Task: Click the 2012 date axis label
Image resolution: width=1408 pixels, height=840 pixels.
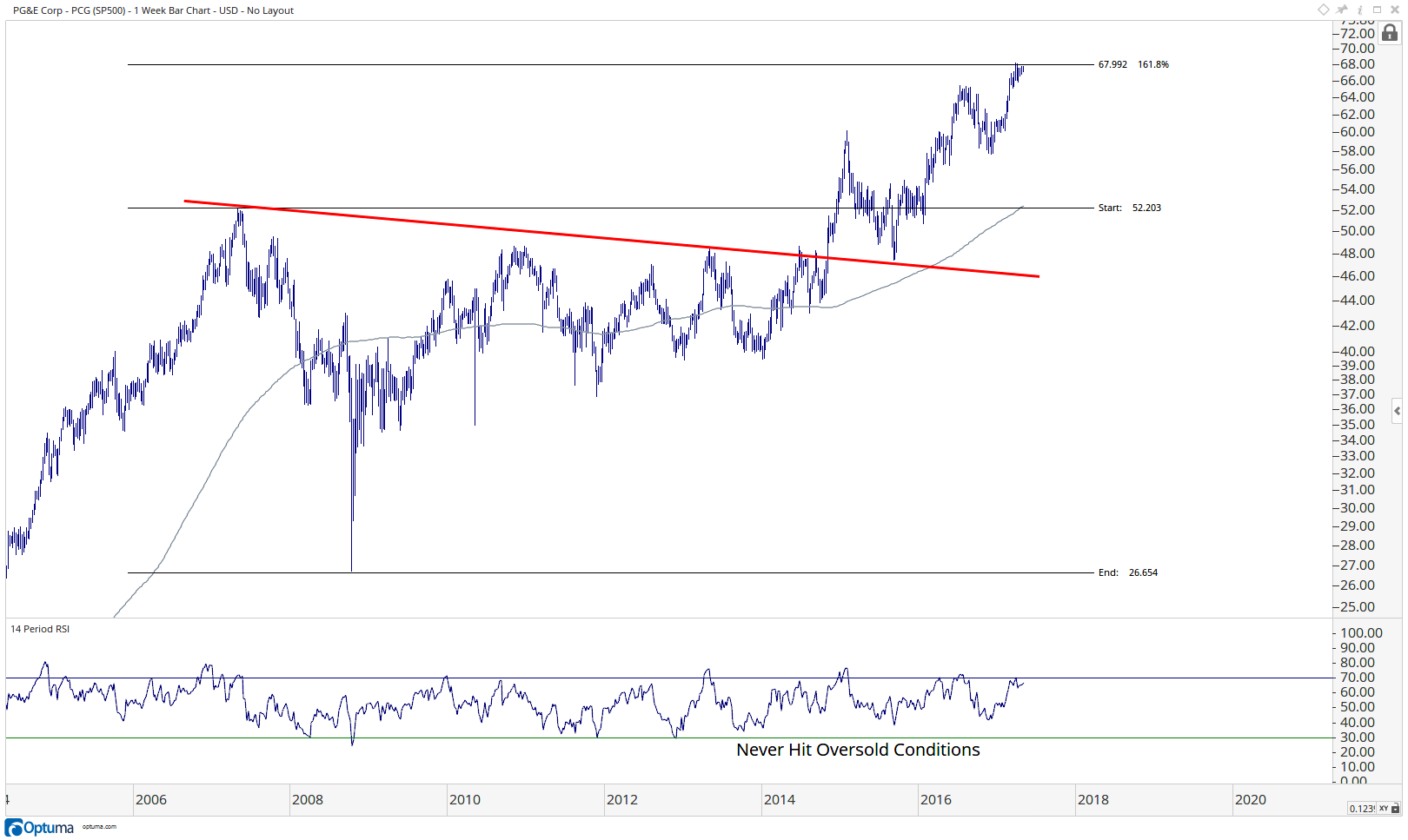Action: point(622,799)
